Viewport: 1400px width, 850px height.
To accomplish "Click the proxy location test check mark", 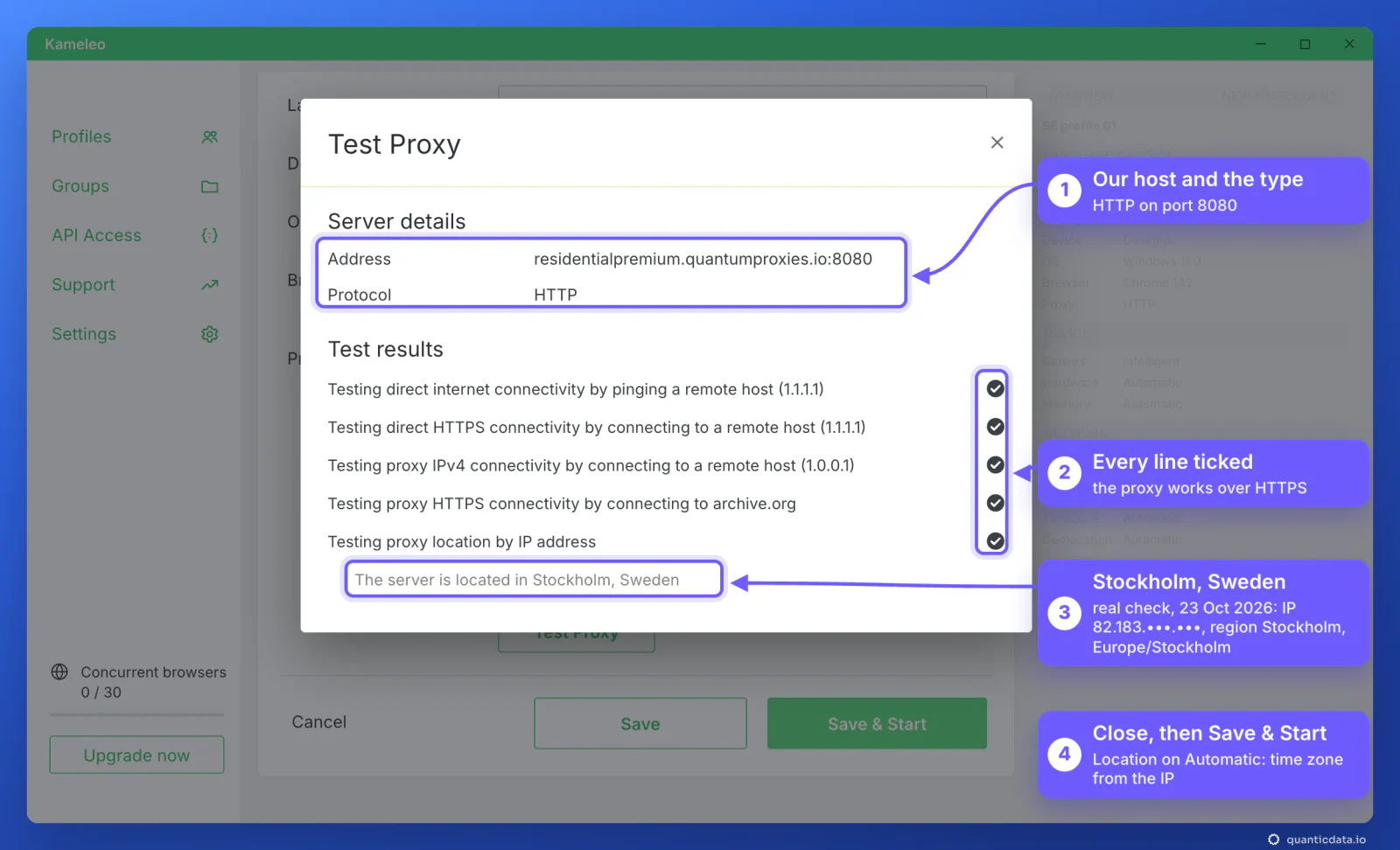I will [995, 541].
